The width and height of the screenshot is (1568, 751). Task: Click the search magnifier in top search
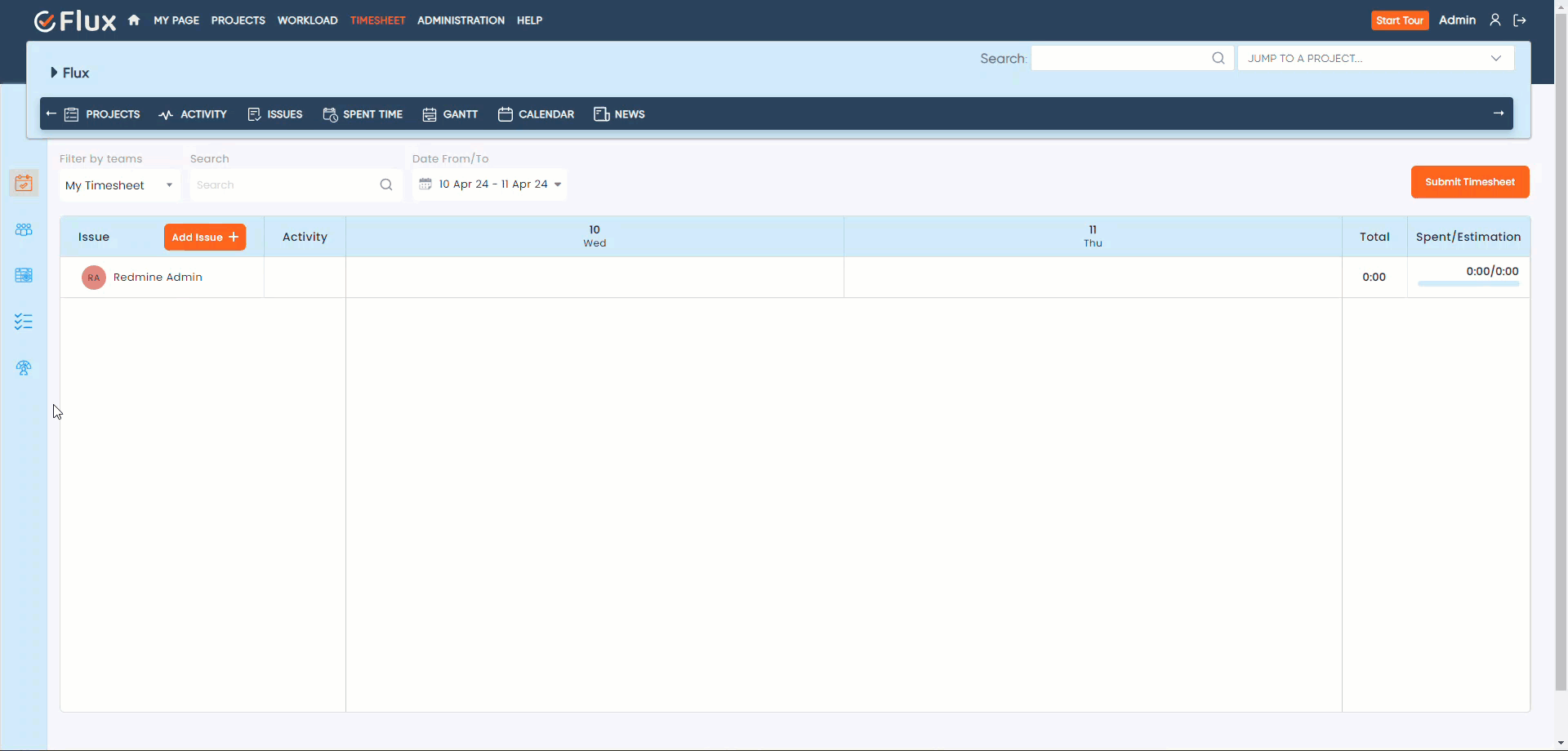point(1218,58)
